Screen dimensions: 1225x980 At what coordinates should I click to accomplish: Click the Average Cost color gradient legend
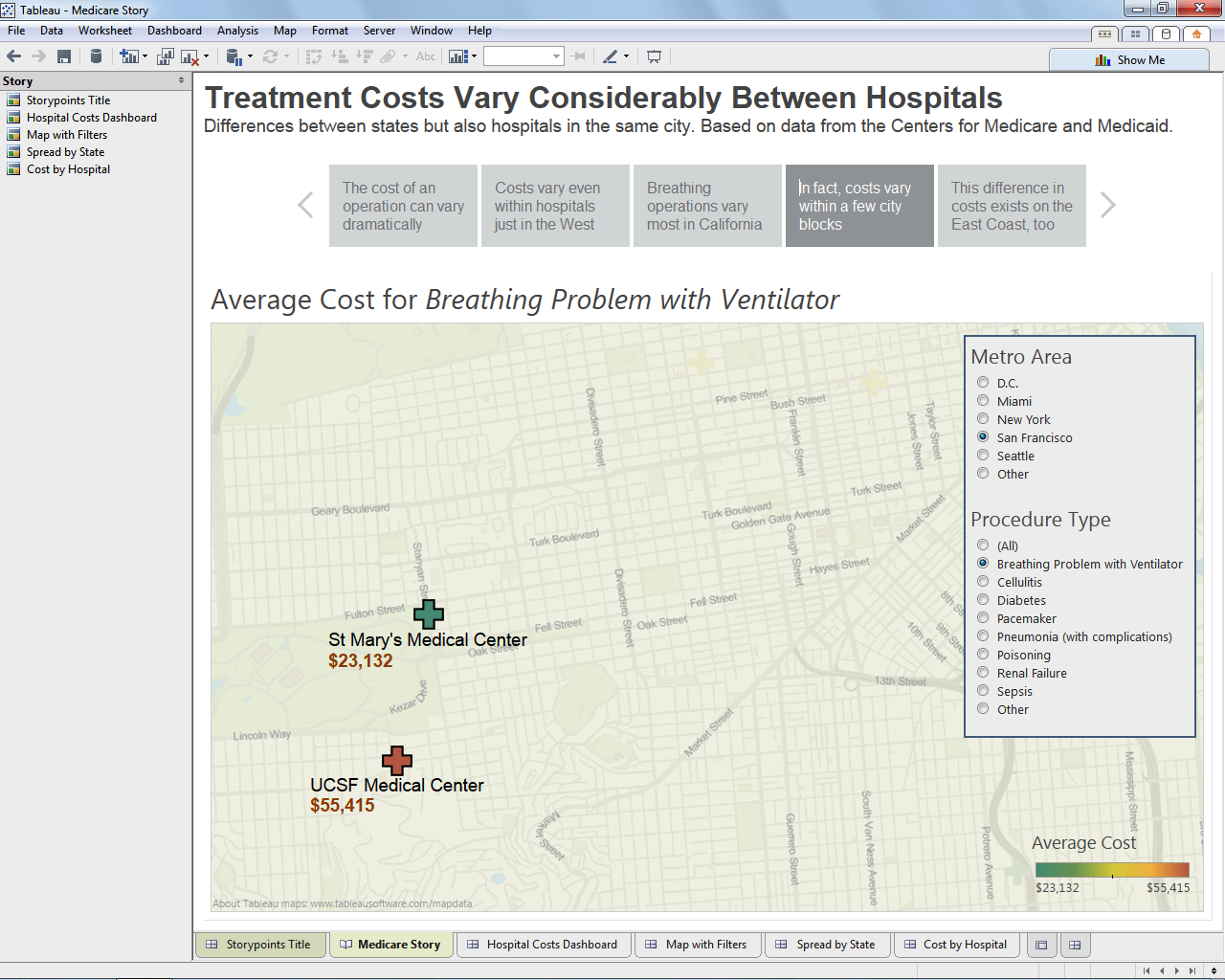click(x=1112, y=870)
